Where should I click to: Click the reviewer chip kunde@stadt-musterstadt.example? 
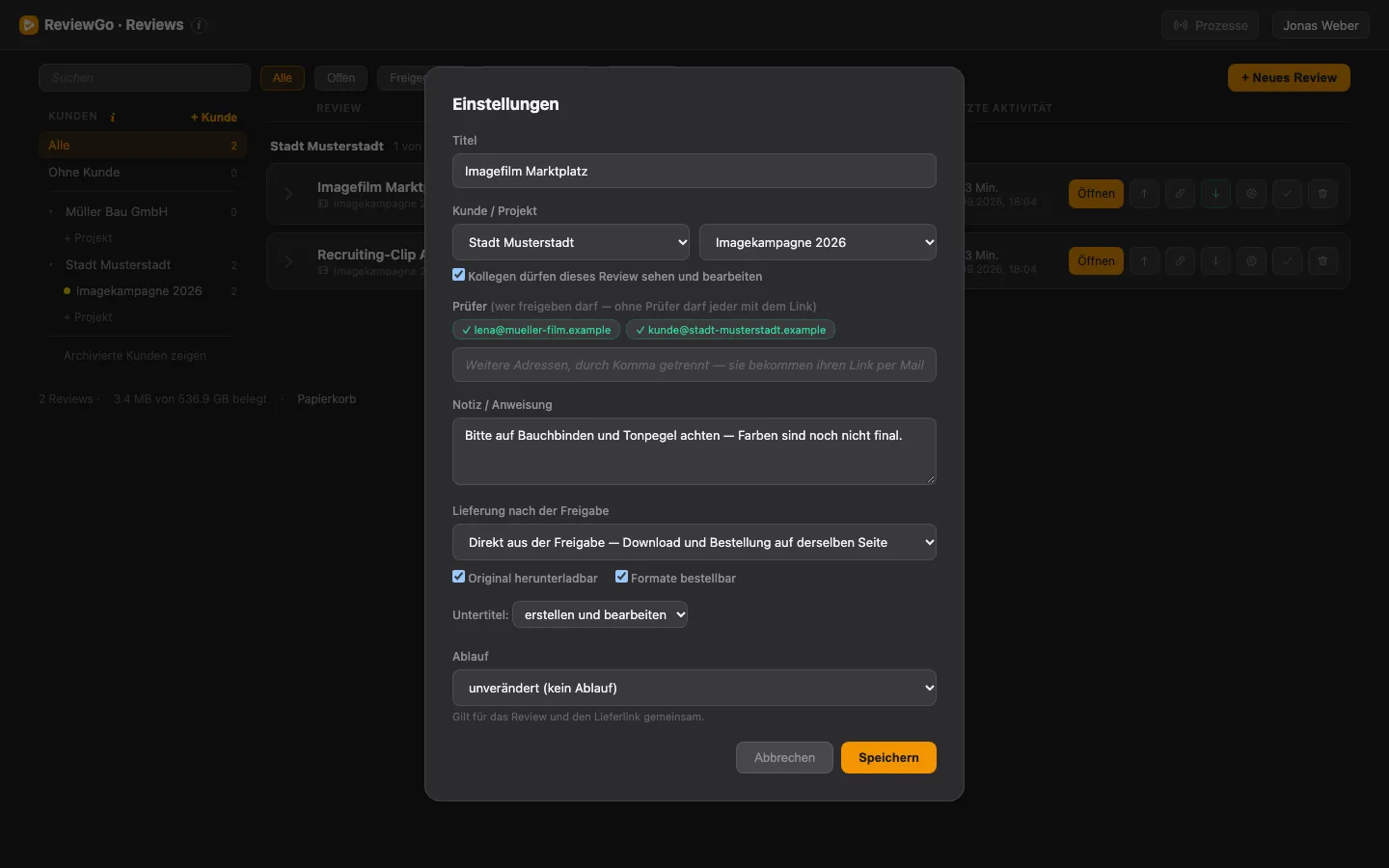pos(731,330)
